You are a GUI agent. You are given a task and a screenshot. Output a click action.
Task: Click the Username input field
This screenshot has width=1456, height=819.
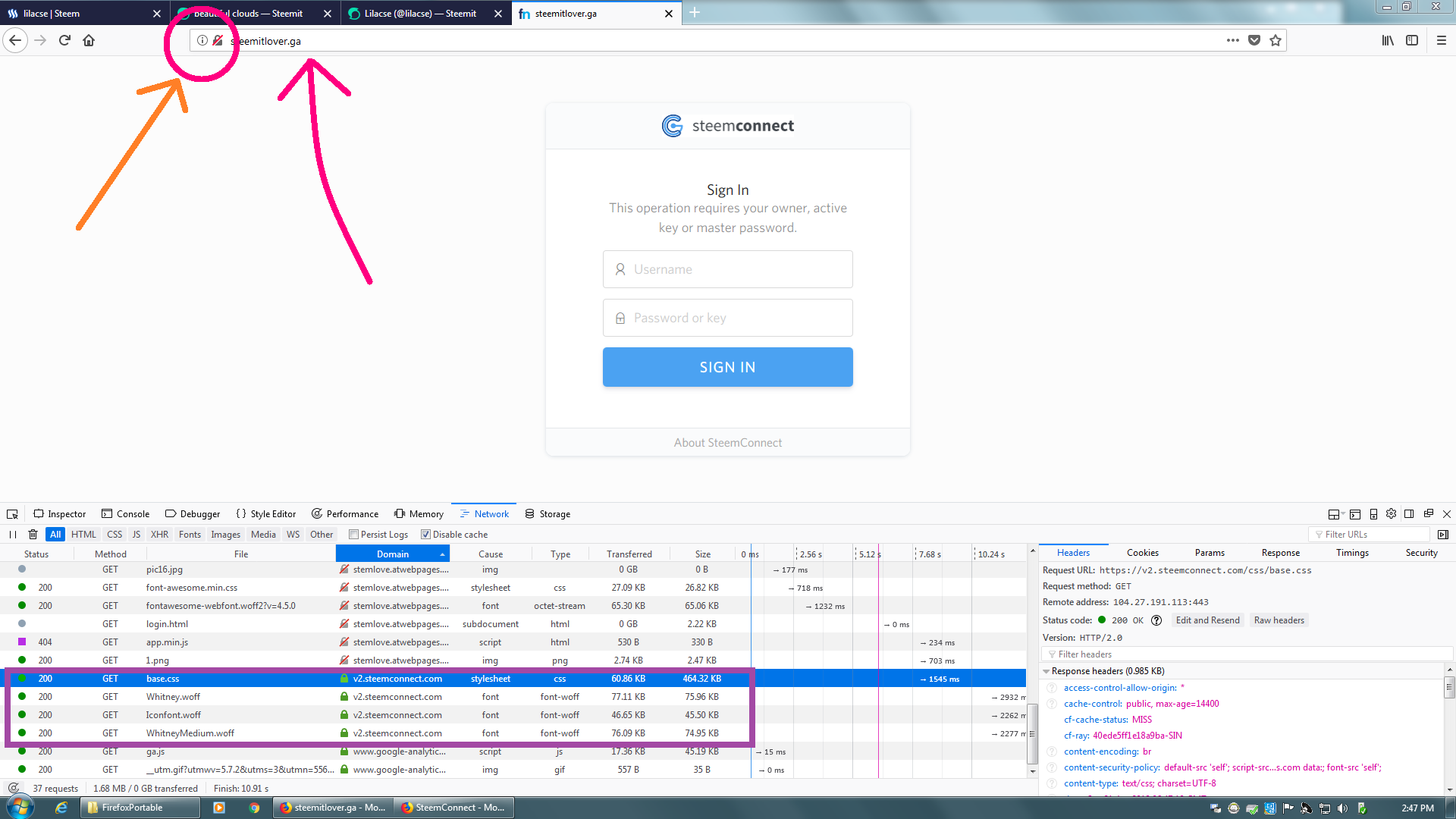coord(727,269)
